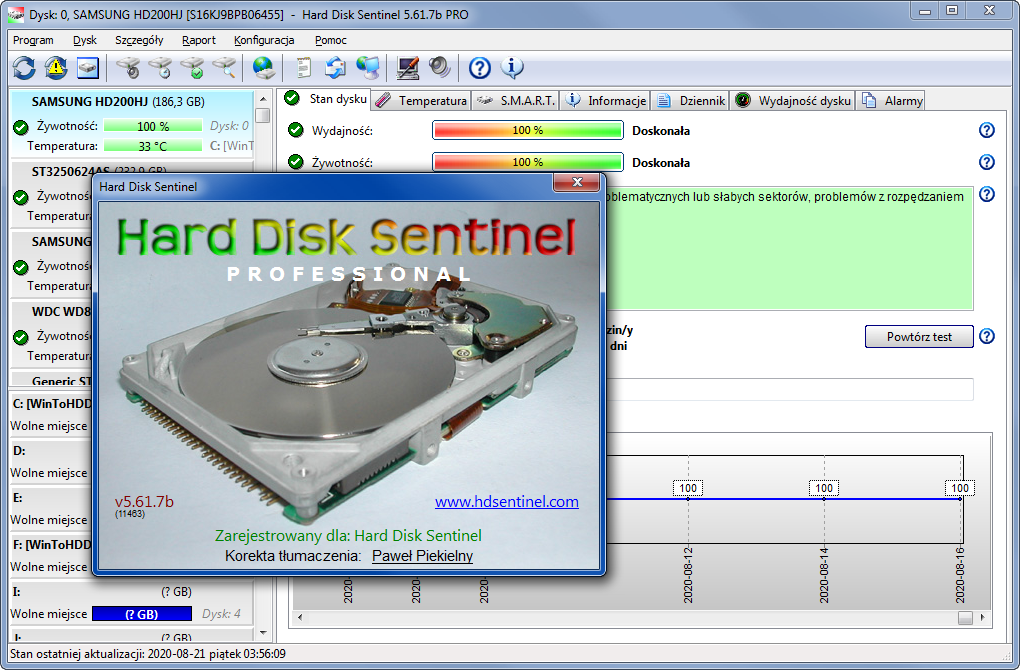1020x670 pixels.
Task: Click the disk list scrollbar down arrow
Action: click(263, 632)
